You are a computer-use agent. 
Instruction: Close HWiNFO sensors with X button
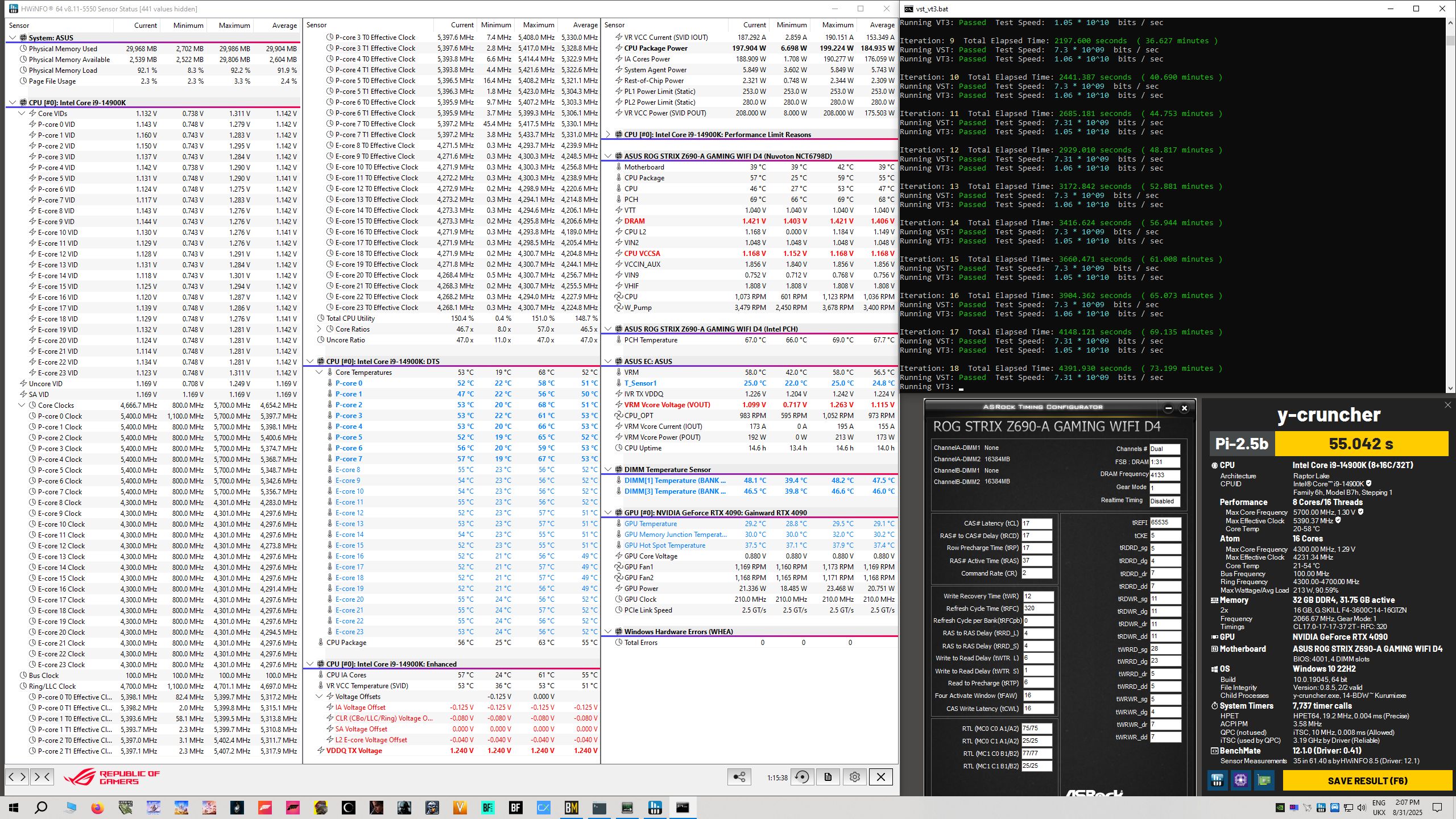click(x=881, y=777)
